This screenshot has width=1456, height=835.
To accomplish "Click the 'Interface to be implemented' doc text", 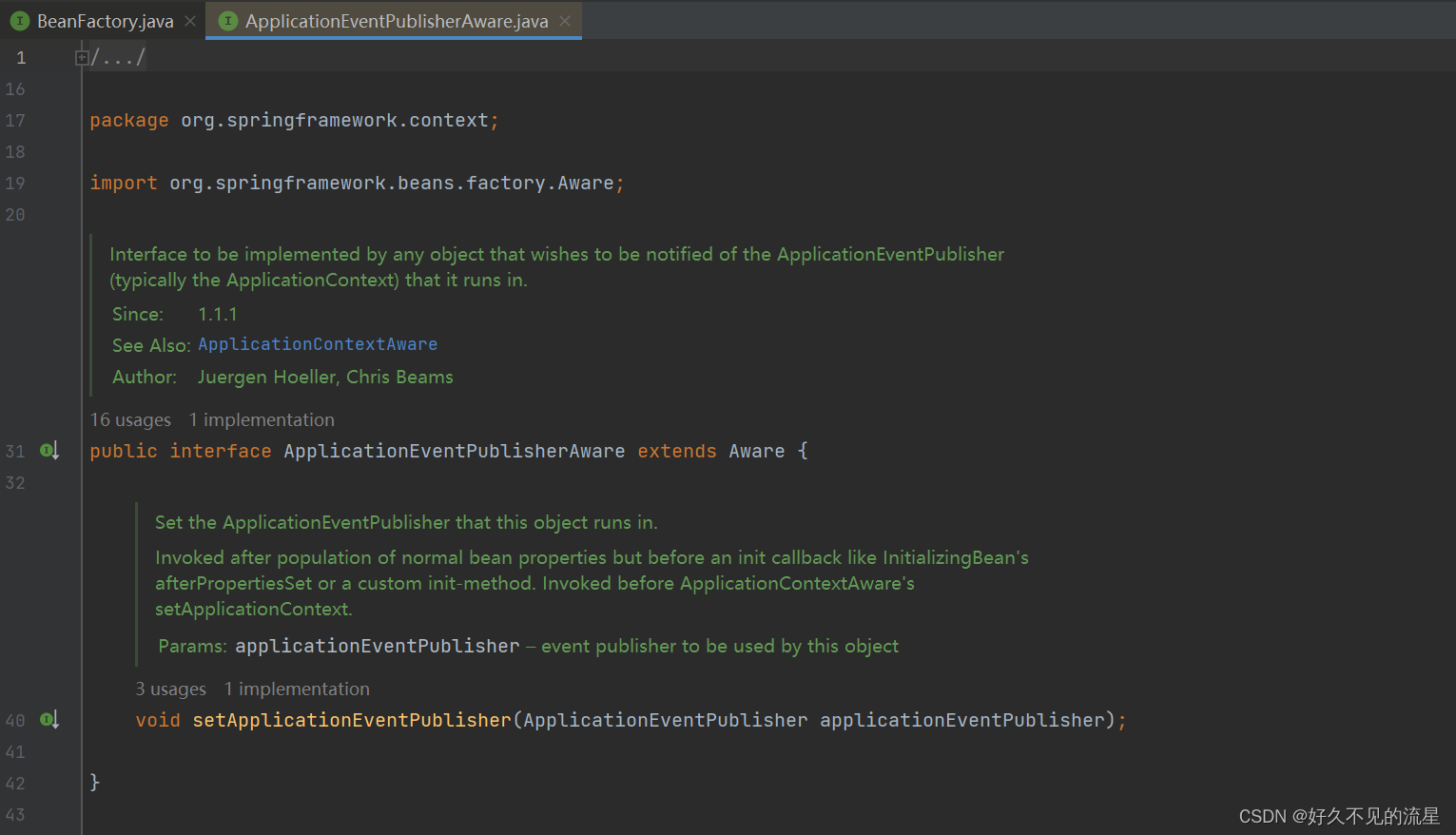I will click(556, 266).
